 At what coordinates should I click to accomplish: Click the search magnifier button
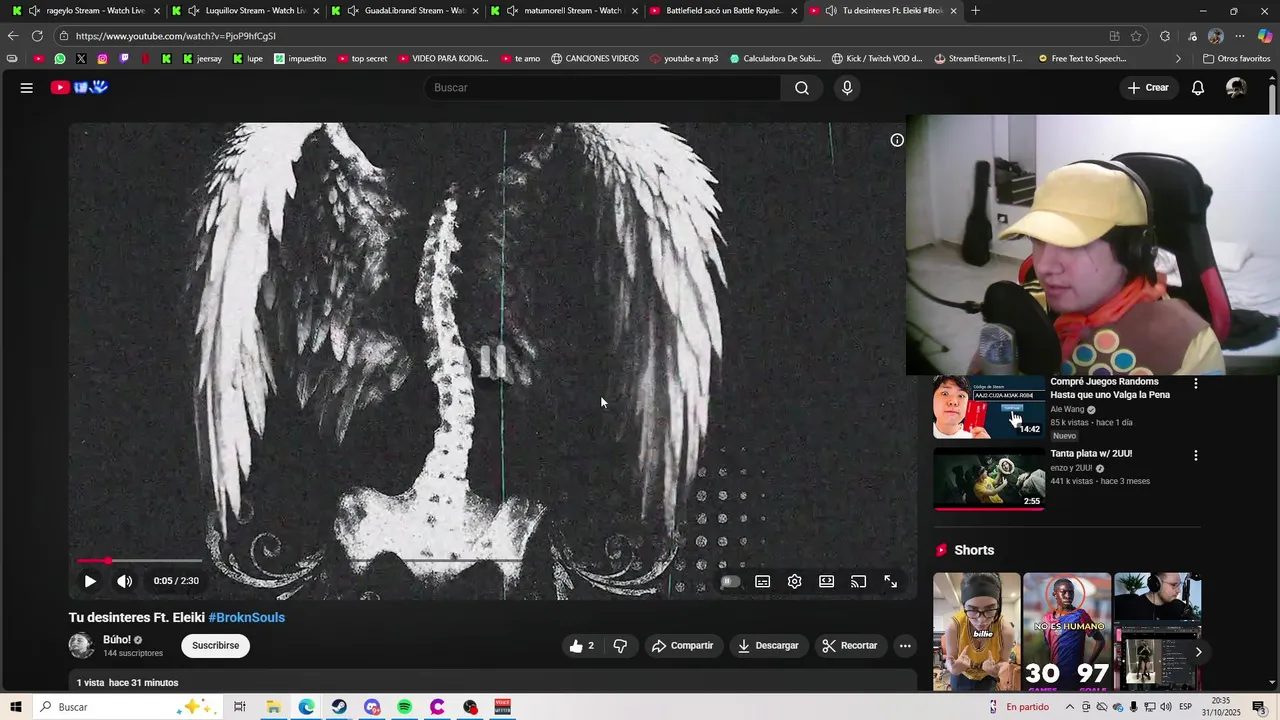tap(802, 88)
